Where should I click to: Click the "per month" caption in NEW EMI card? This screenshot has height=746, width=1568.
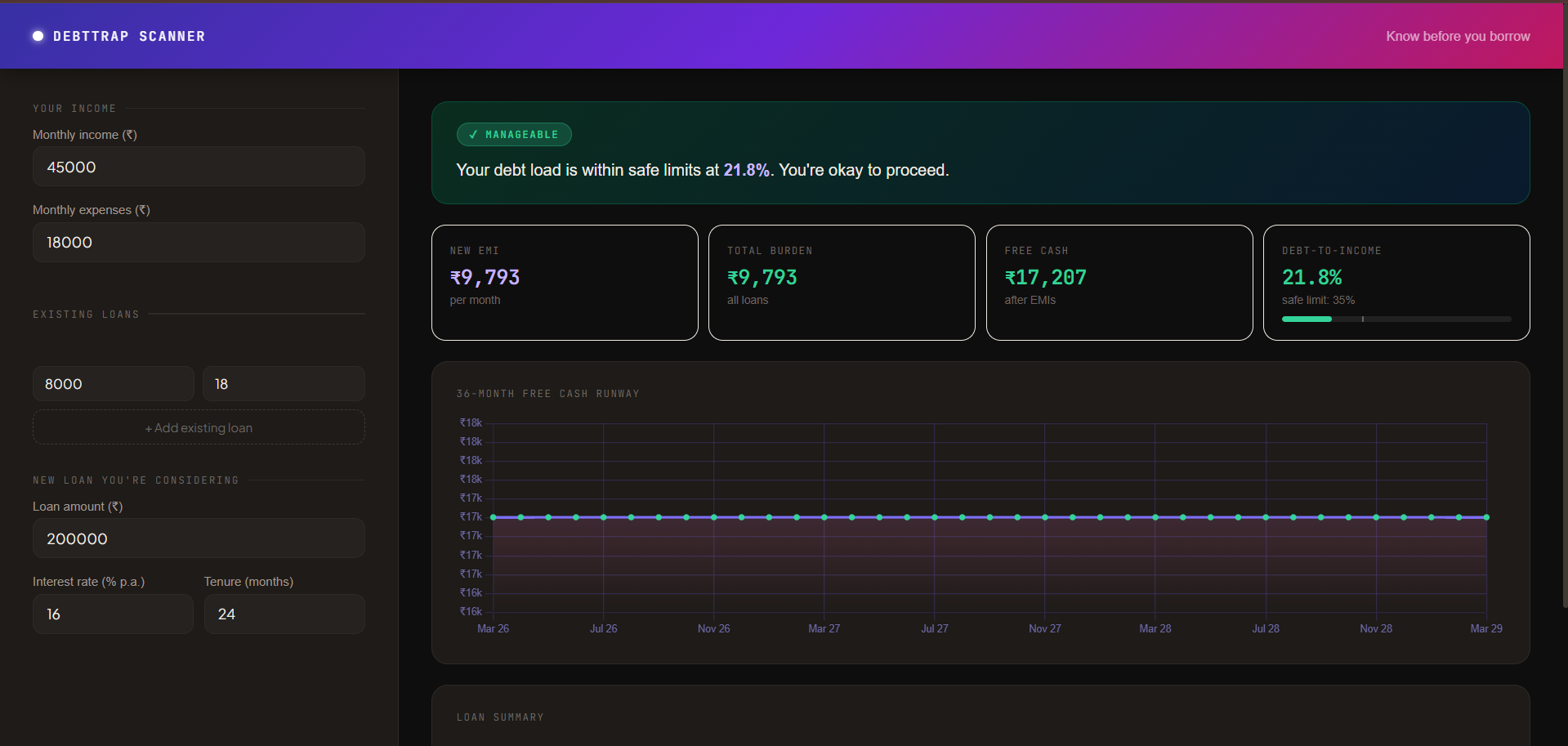pyautogui.click(x=475, y=300)
